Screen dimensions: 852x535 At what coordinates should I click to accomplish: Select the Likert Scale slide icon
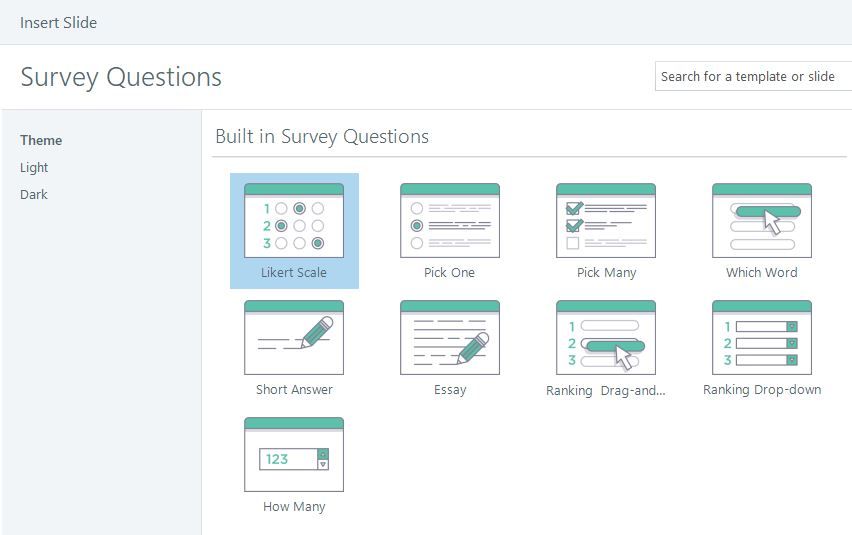click(294, 220)
